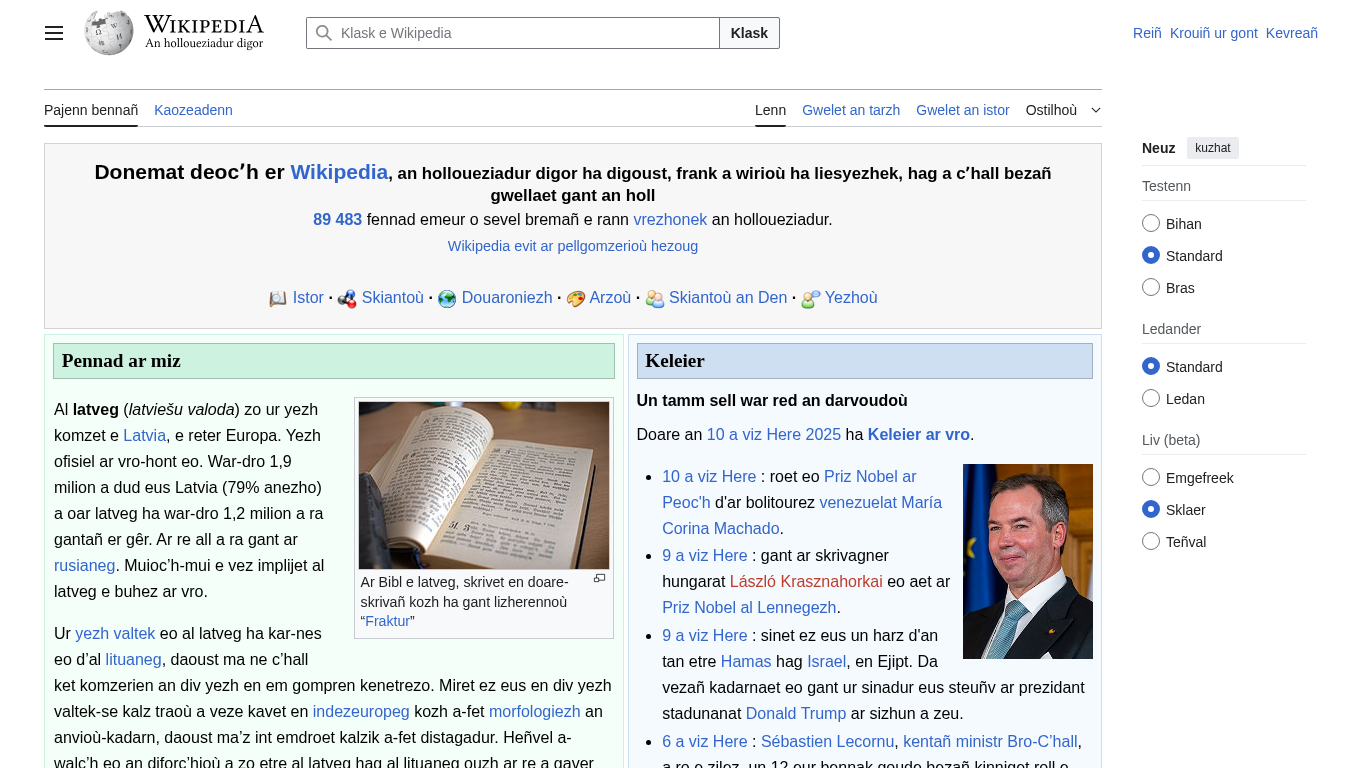The height and width of the screenshot is (768, 1366).
Task: Open the Israel link
Action: pos(826,661)
